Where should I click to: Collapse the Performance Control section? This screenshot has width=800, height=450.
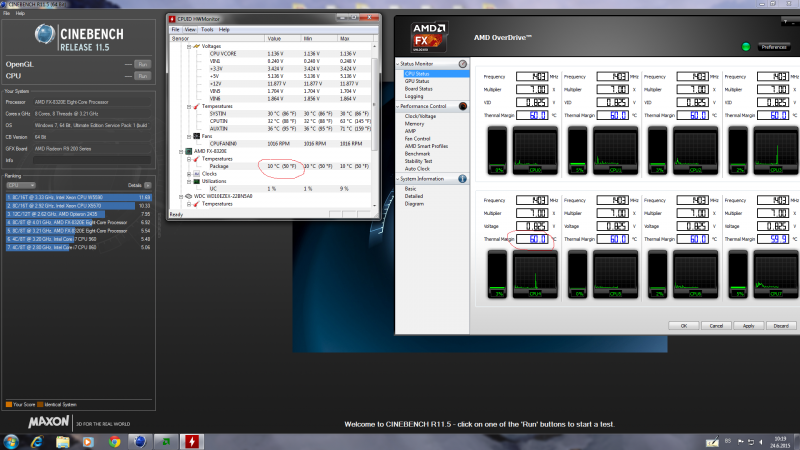click(398, 106)
